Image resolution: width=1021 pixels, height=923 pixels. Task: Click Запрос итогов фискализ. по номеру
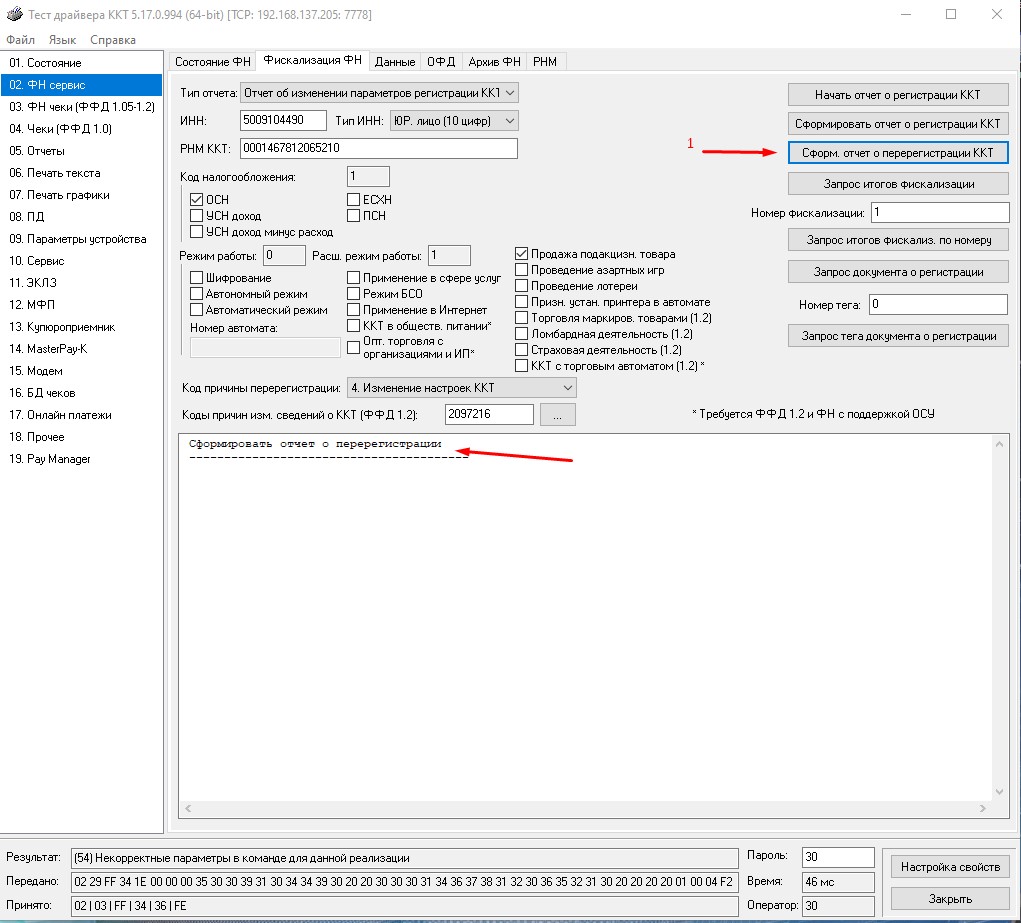tap(898, 240)
